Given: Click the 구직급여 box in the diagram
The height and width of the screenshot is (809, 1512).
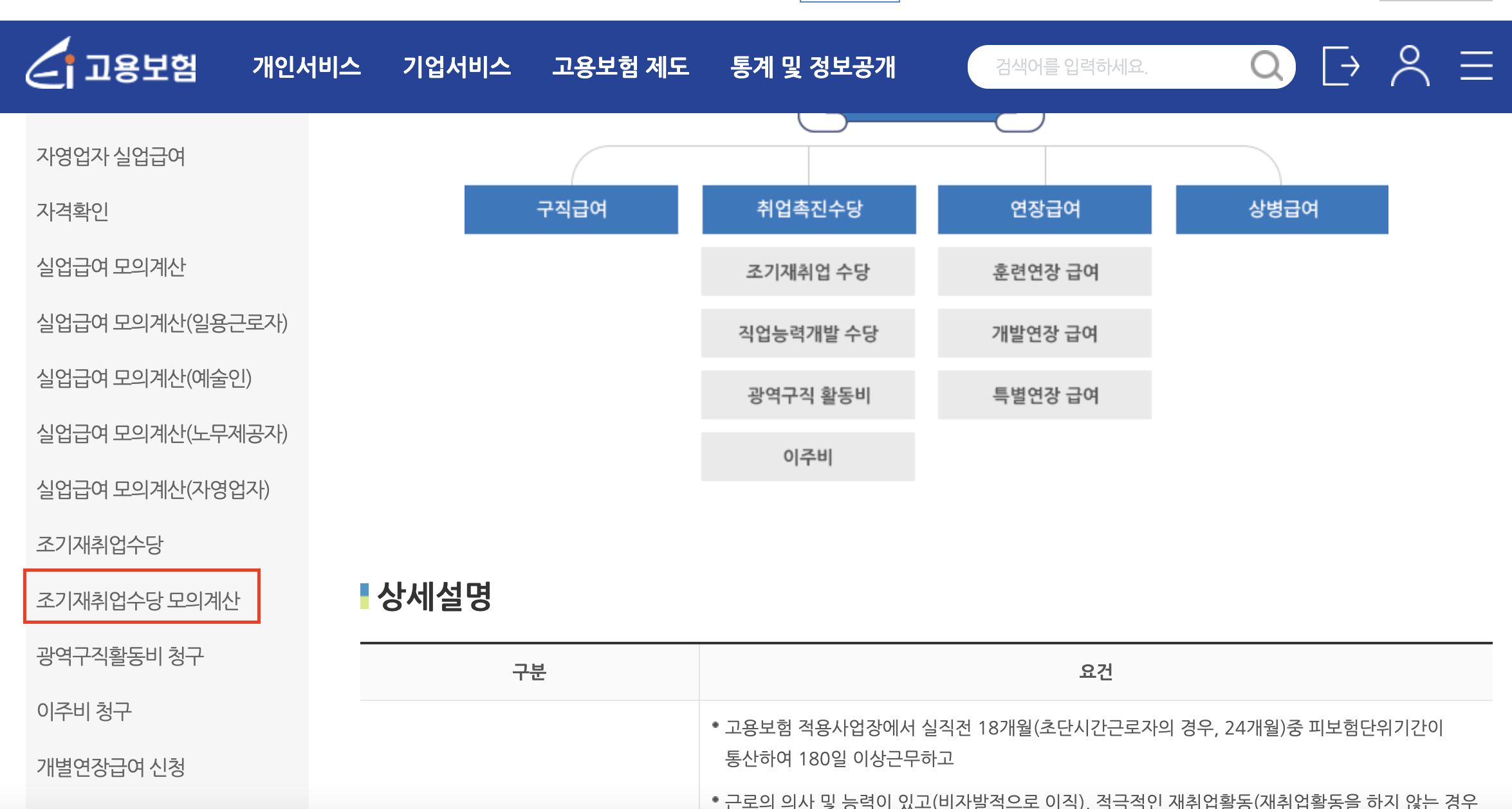Looking at the screenshot, I should [571, 209].
